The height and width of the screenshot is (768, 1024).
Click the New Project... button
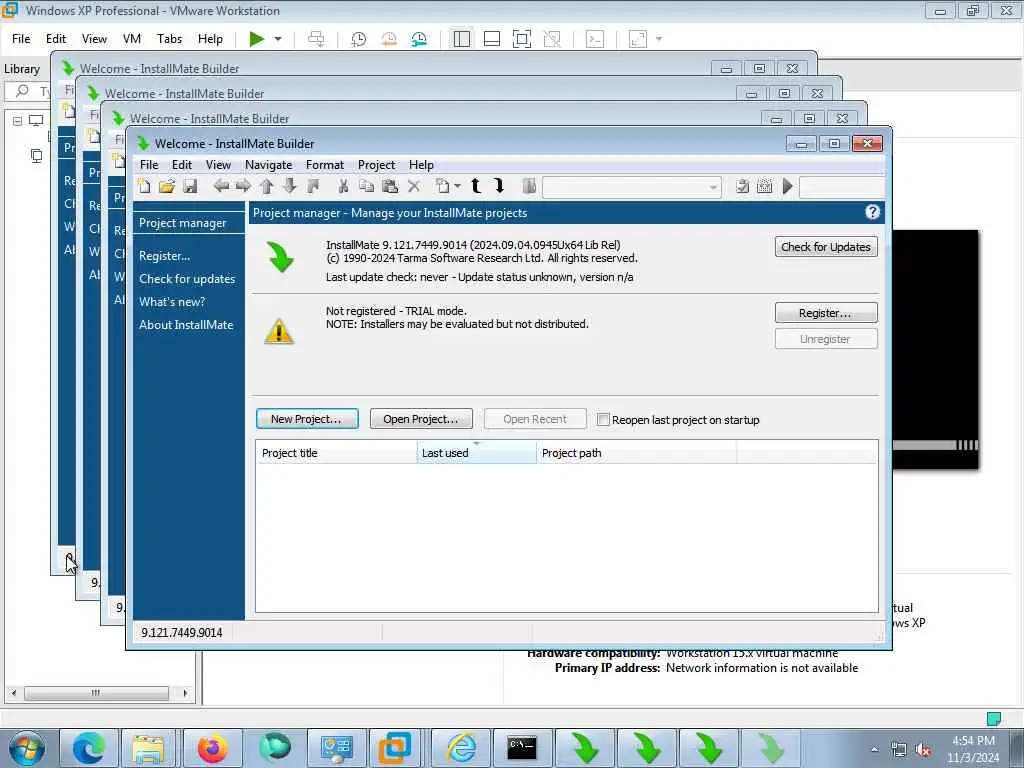coord(307,419)
